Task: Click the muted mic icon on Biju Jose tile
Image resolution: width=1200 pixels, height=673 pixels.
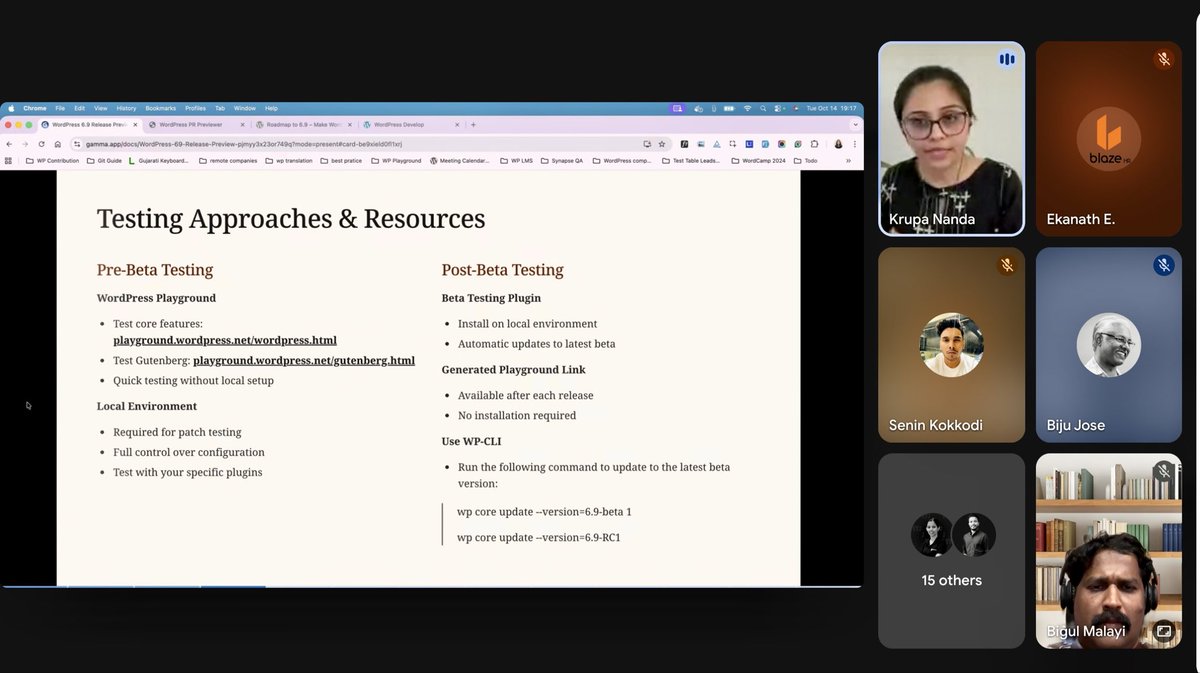Action: point(1163,265)
